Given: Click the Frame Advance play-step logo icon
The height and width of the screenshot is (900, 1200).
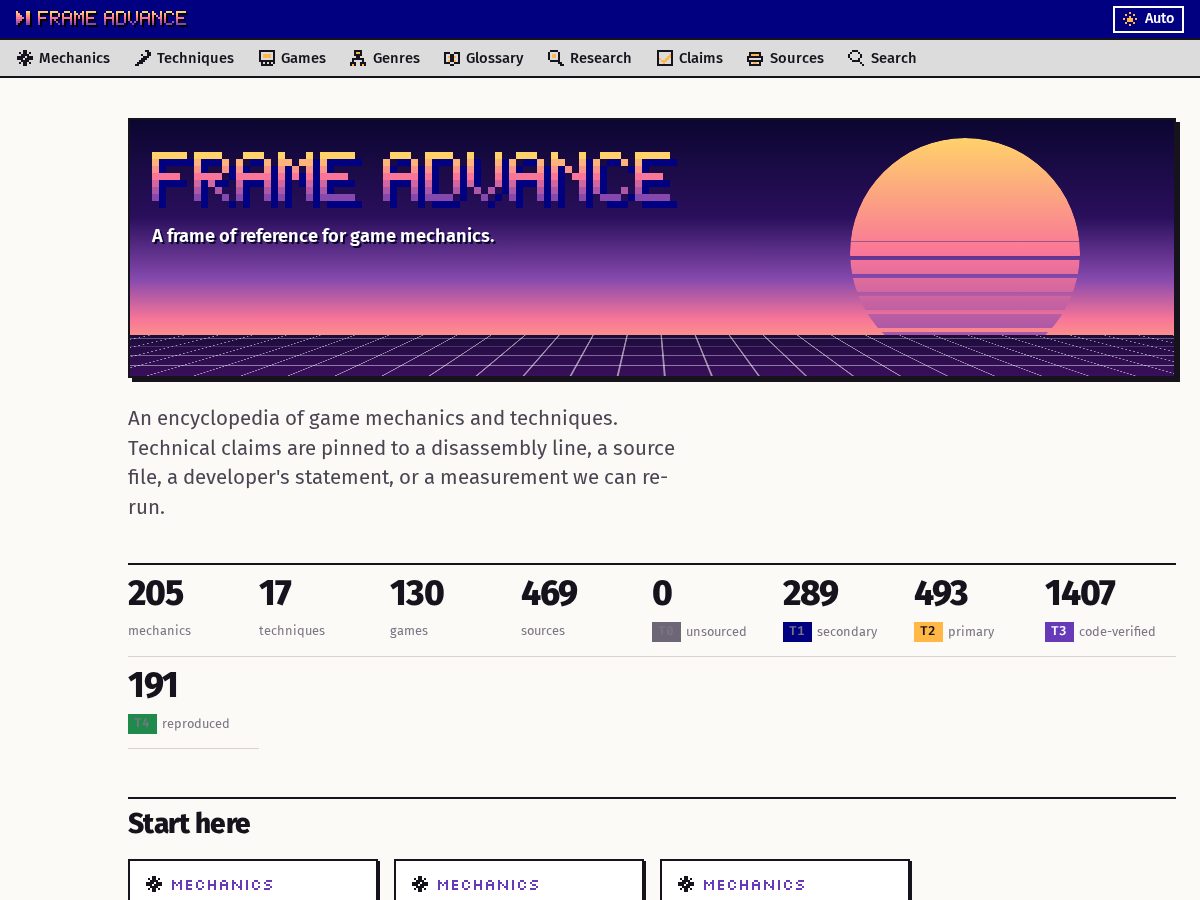Looking at the screenshot, I should 23,18.
